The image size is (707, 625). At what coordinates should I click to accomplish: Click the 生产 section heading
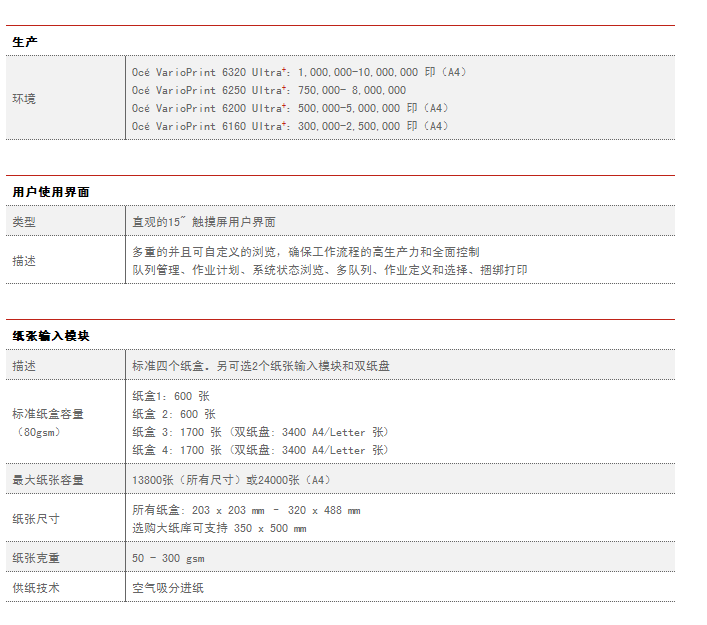25,42
